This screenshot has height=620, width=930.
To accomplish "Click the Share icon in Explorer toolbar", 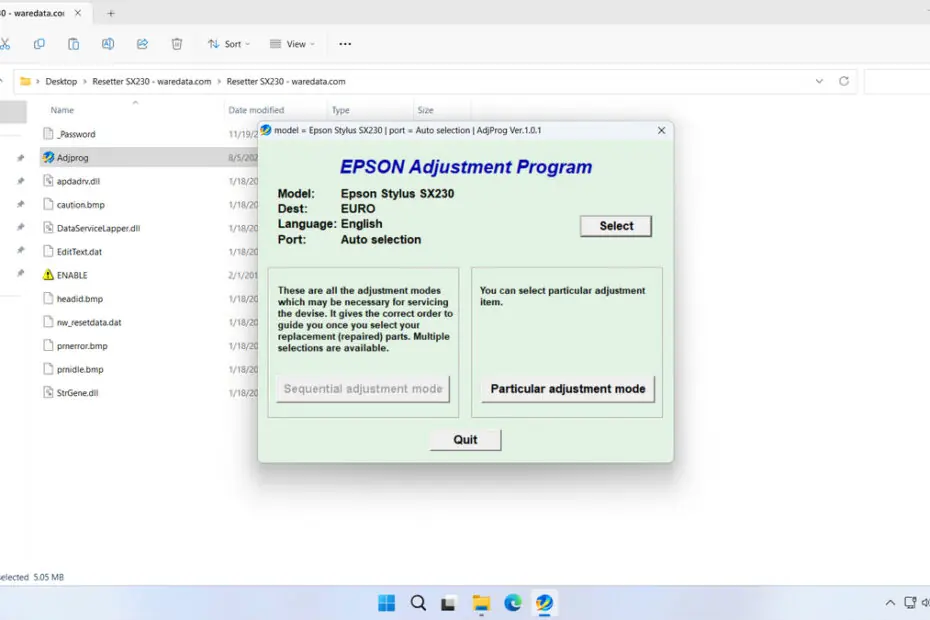I will click(x=142, y=44).
